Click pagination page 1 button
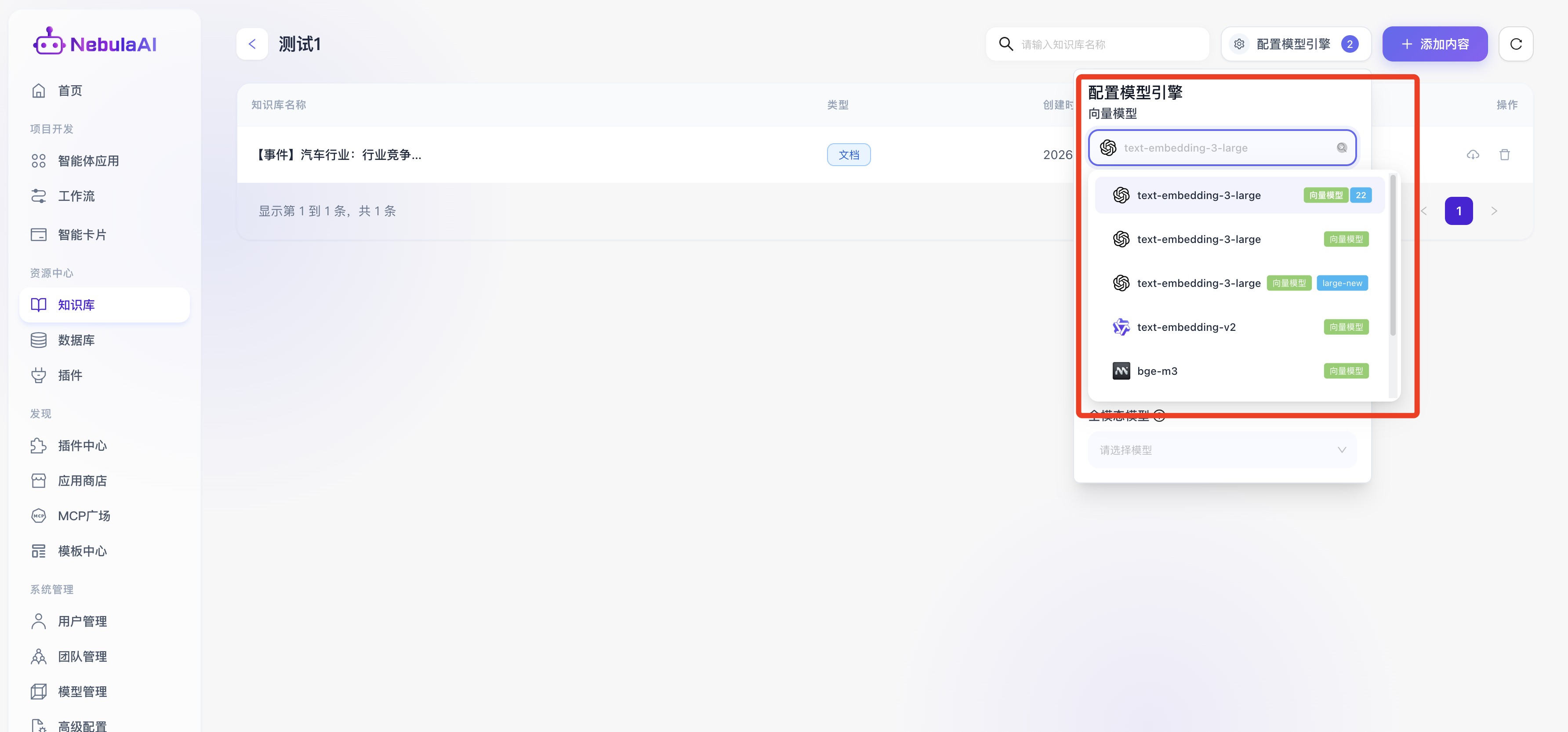This screenshot has height=732, width=1568. click(x=1459, y=211)
